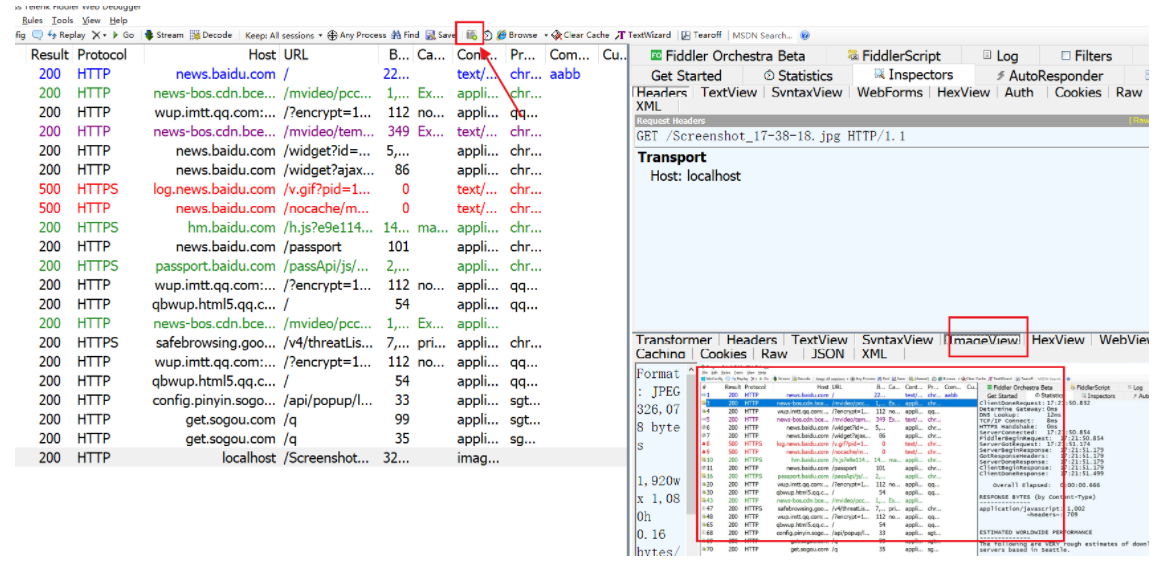Open the Help menu
Viewport: 1164px width, 566px height.
click(x=118, y=21)
